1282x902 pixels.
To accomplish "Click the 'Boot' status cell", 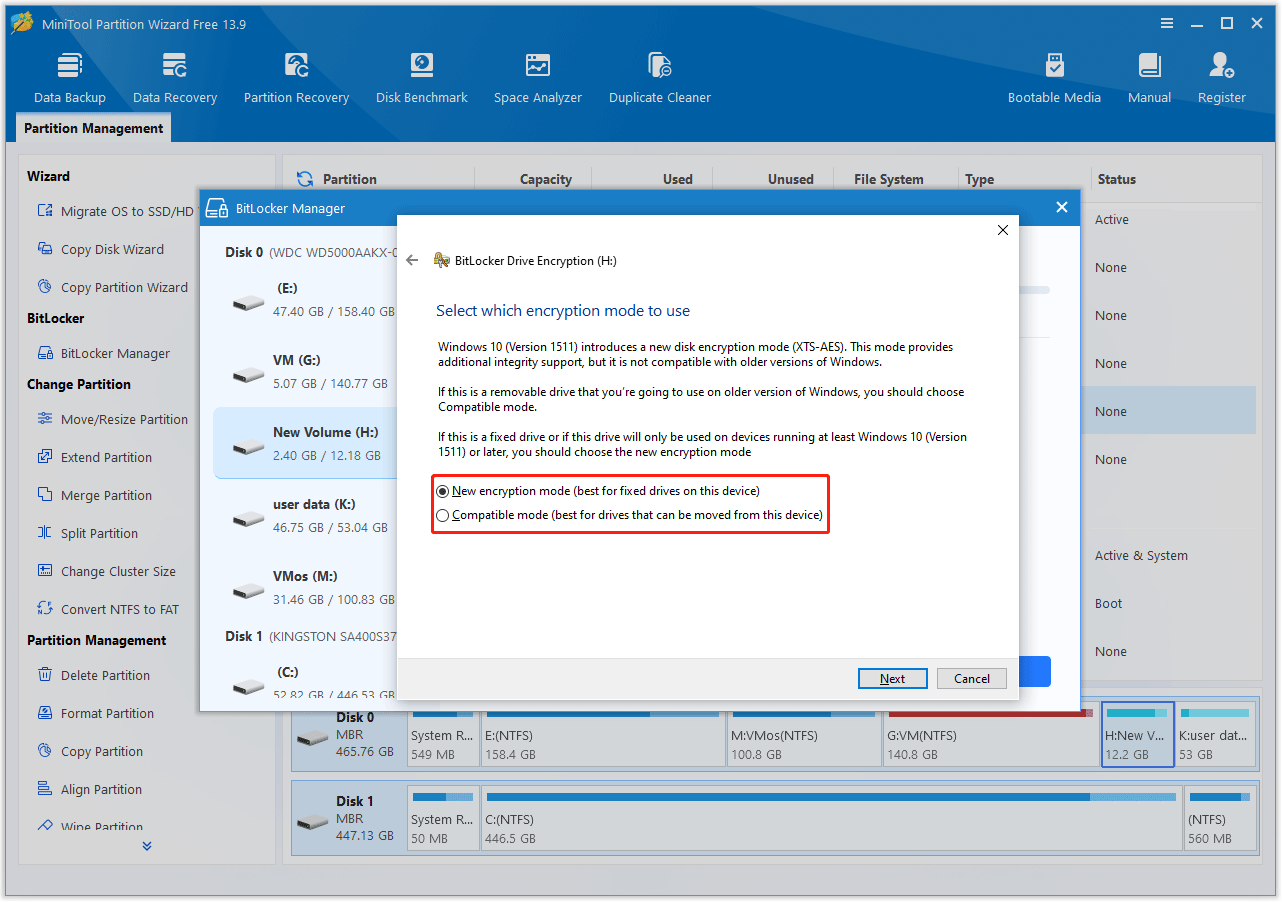I will pyautogui.click(x=1108, y=603).
